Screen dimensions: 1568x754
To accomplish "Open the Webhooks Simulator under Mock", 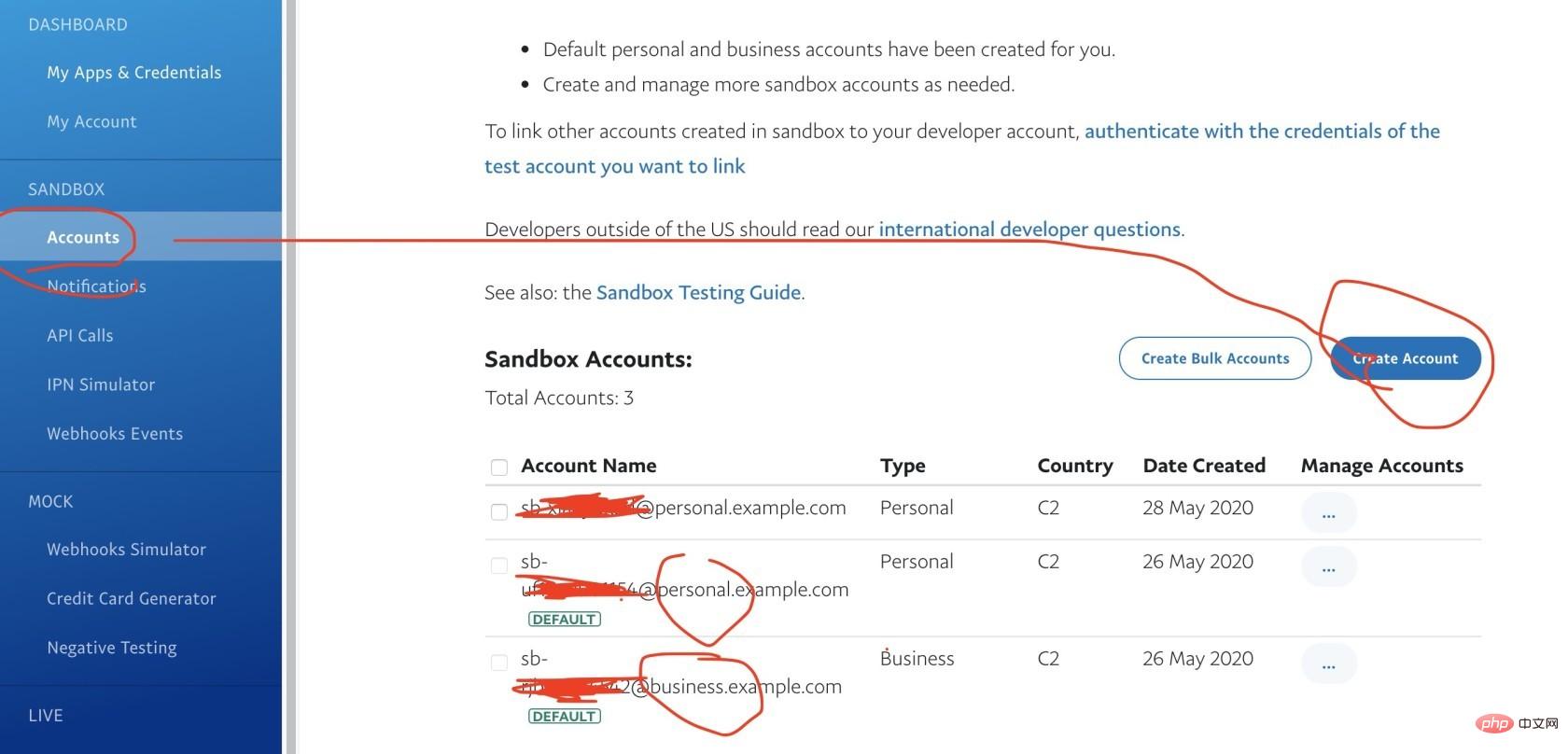I will click(126, 549).
